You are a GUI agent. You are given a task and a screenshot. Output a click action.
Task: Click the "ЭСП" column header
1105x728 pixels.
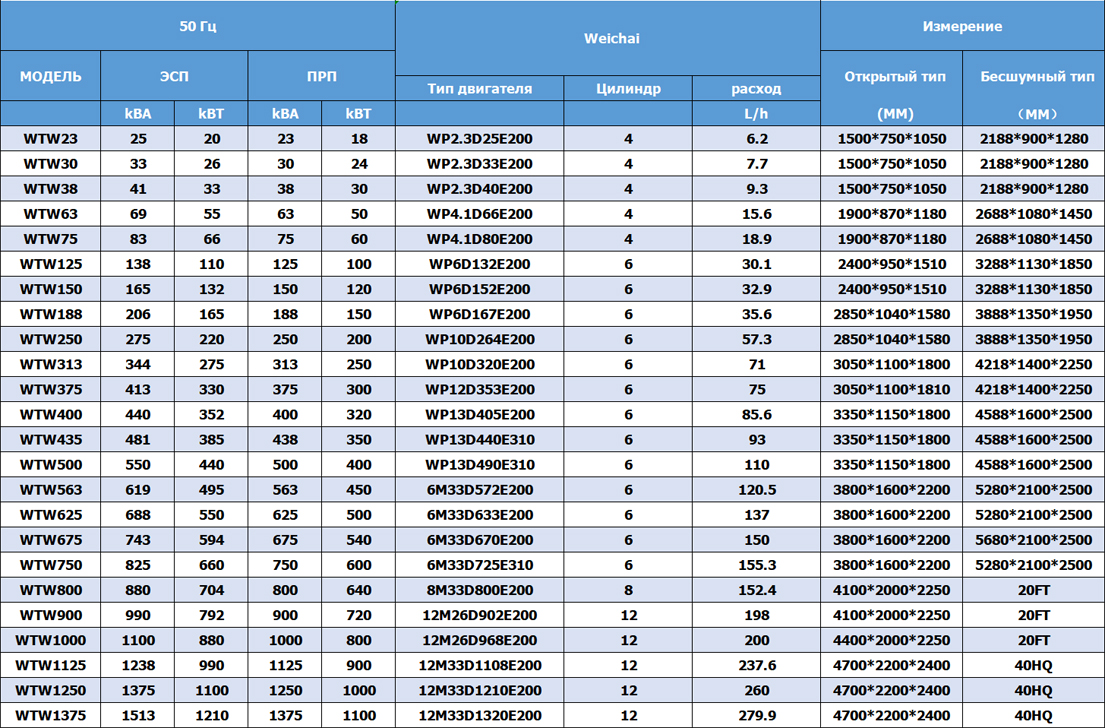pyautogui.click(x=174, y=76)
